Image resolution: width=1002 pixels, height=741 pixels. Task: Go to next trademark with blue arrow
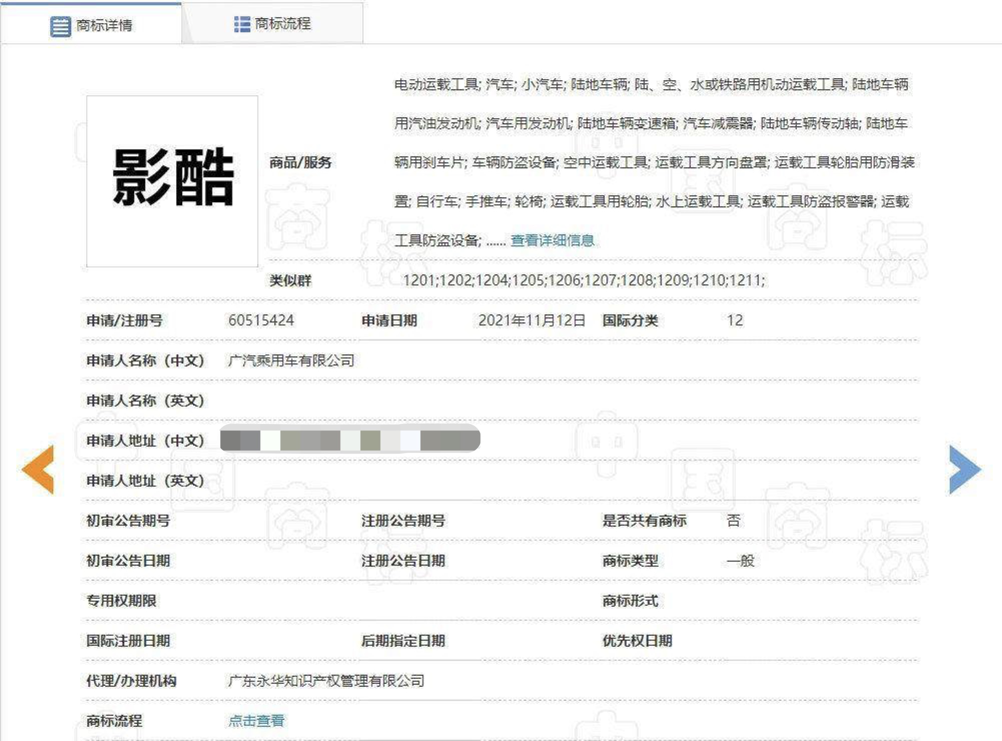point(964,469)
